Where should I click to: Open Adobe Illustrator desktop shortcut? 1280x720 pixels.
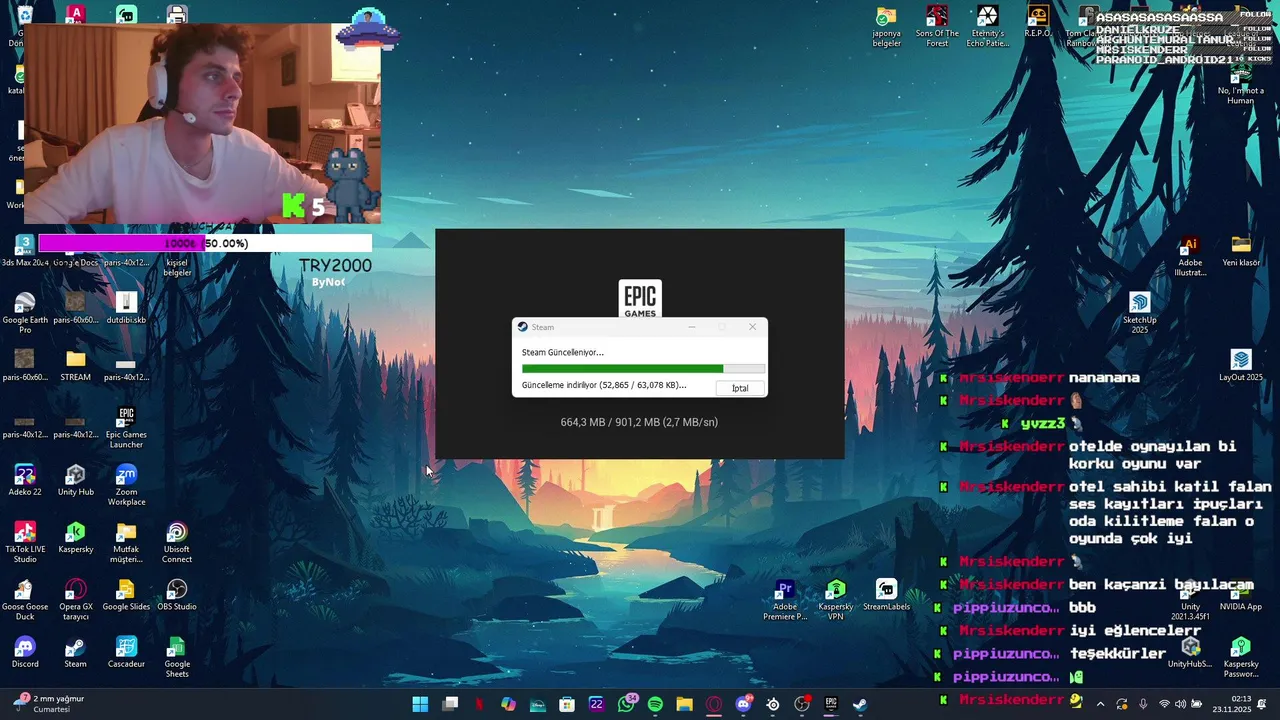tap(1190, 255)
